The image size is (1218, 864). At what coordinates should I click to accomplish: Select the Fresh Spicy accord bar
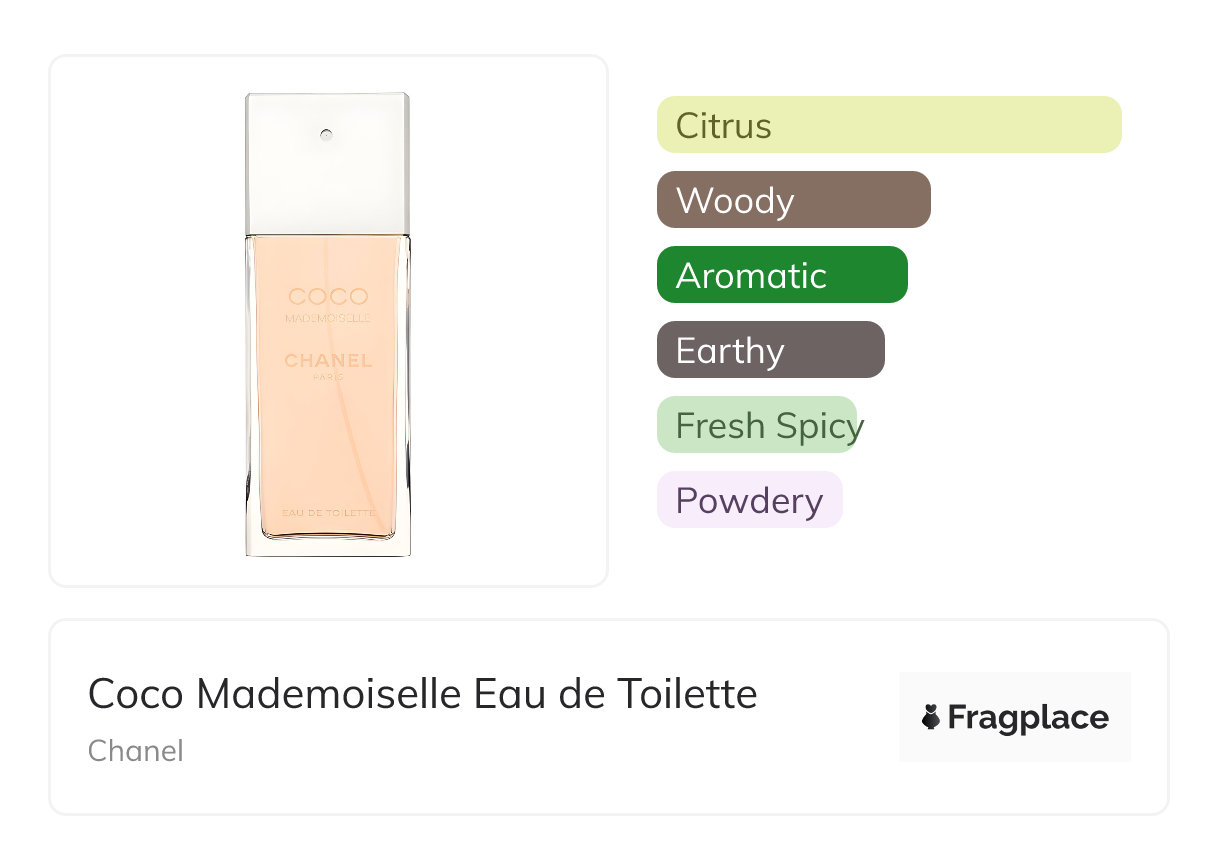[x=757, y=425]
